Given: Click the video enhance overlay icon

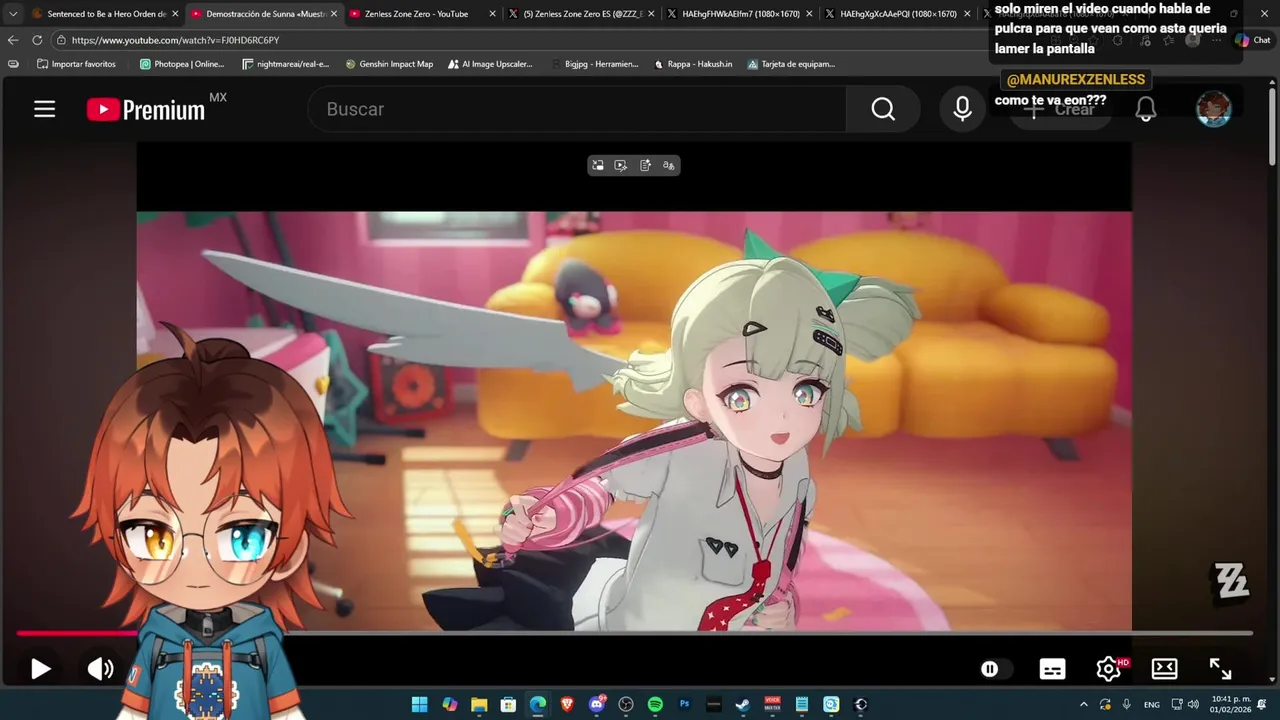Looking at the screenshot, I should [x=621, y=165].
